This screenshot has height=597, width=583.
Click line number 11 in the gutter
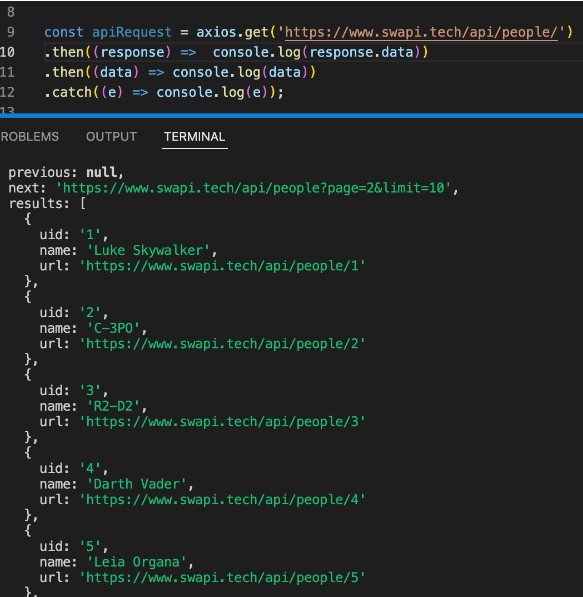(7, 72)
